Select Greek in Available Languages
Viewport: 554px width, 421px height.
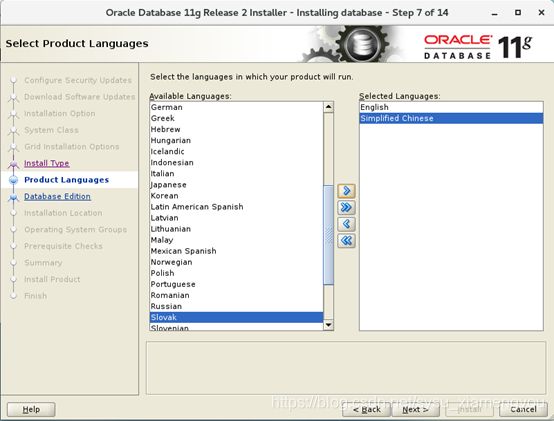236,118
